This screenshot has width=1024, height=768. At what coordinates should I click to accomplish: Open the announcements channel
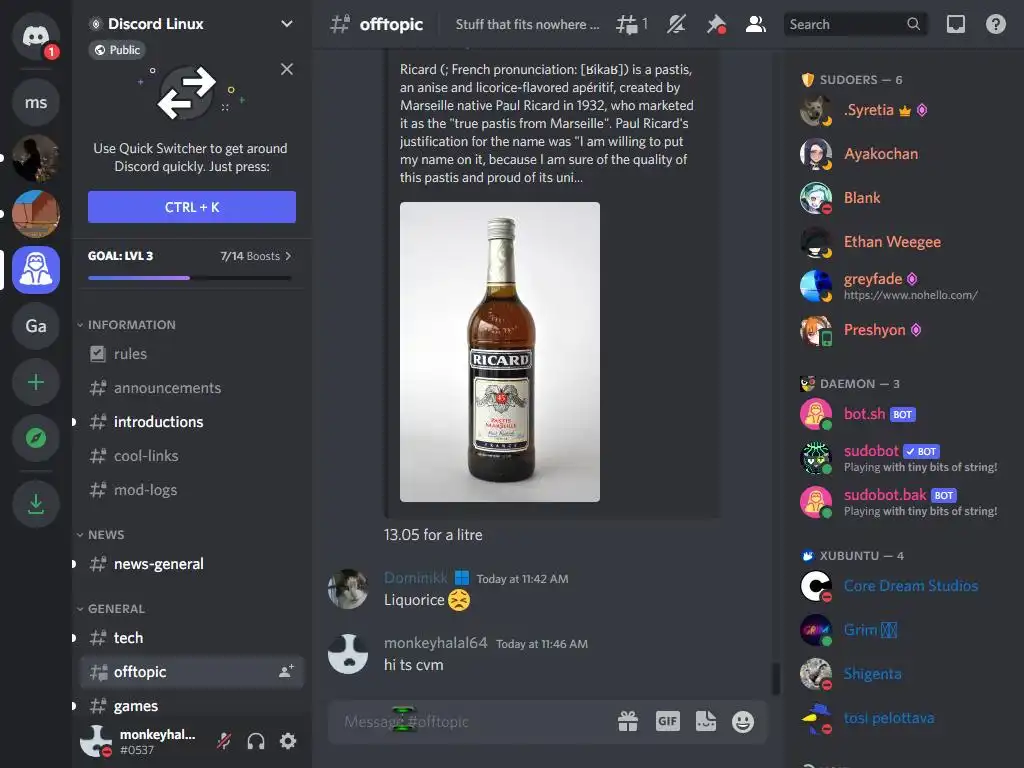[x=192, y=388]
